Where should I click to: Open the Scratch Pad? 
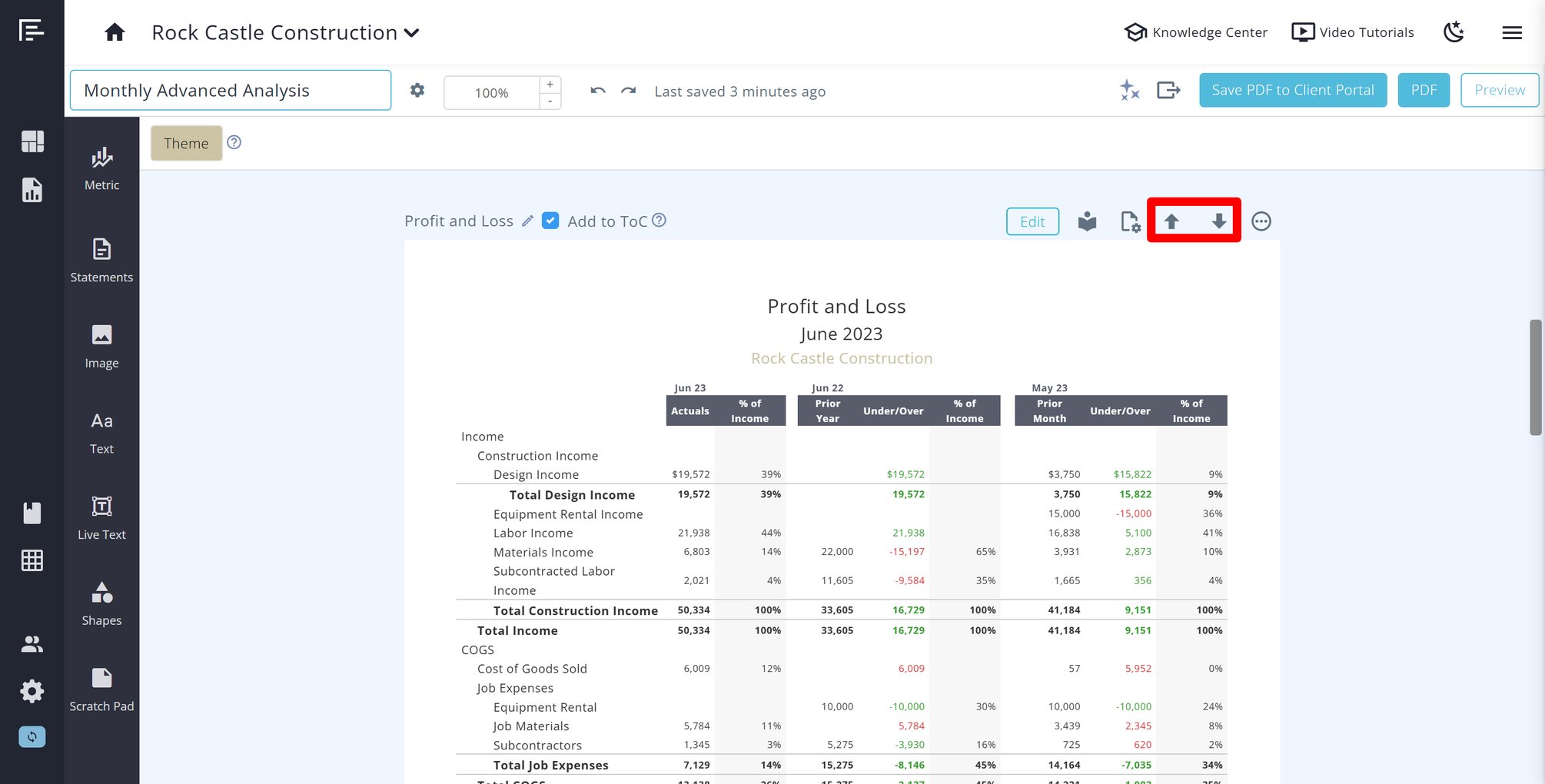(101, 690)
